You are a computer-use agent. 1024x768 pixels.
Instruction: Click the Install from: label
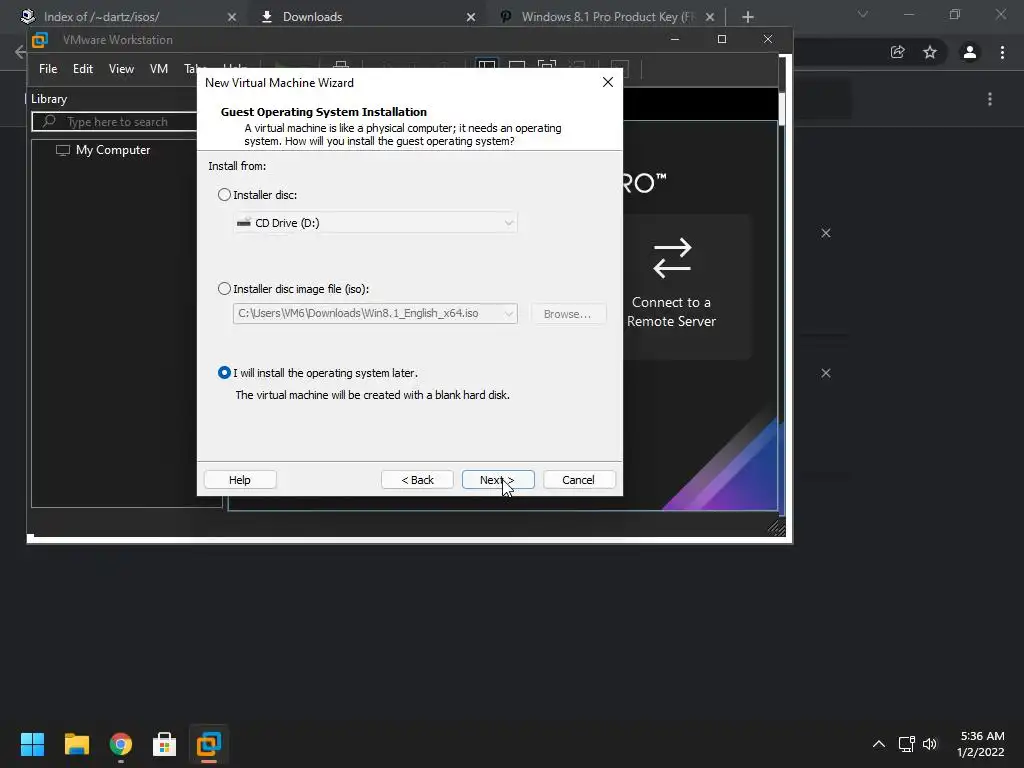(237, 166)
